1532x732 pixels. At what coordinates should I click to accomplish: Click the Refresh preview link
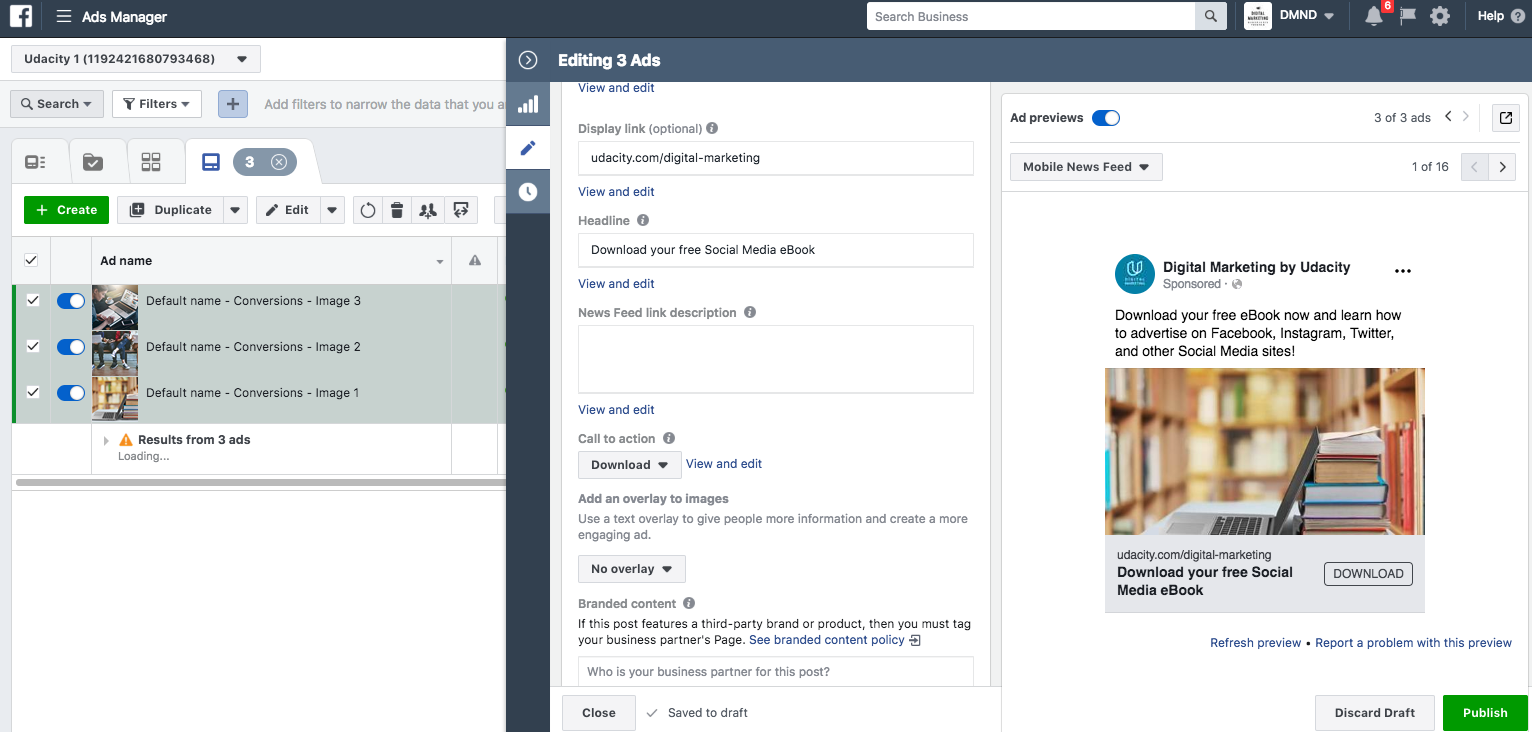tap(1255, 643)
